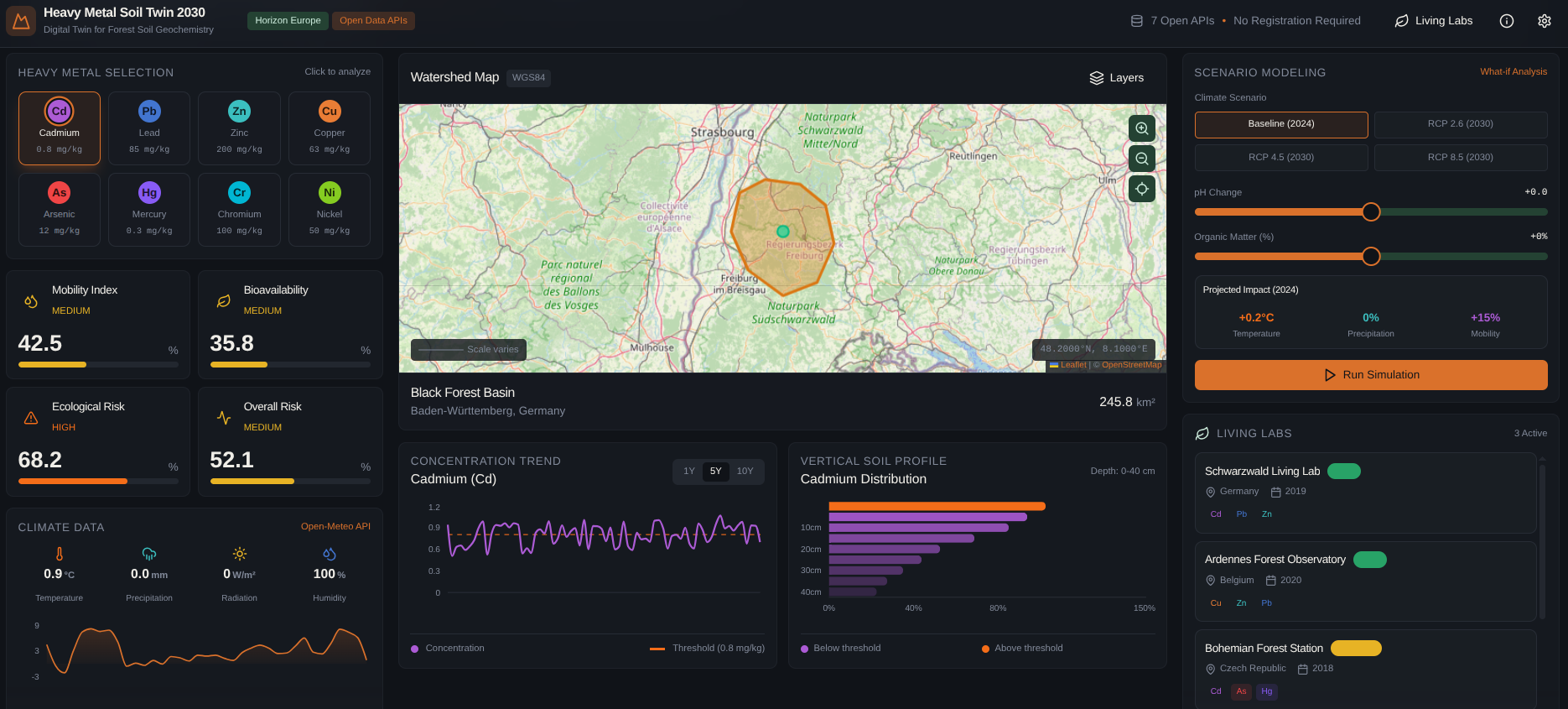Select Baseline (2024) climate scenario
The image size is (1568, 709).
(x=1281, y=124)
